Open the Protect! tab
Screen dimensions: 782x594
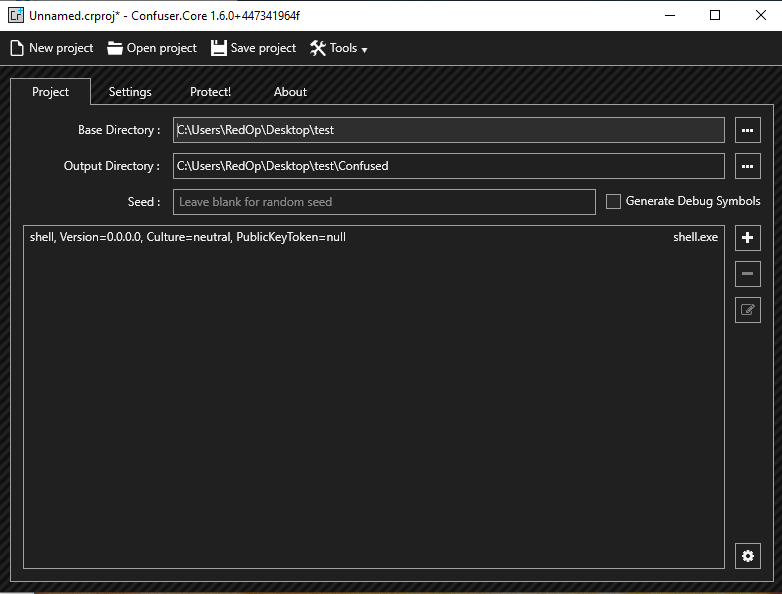(210, 92)
